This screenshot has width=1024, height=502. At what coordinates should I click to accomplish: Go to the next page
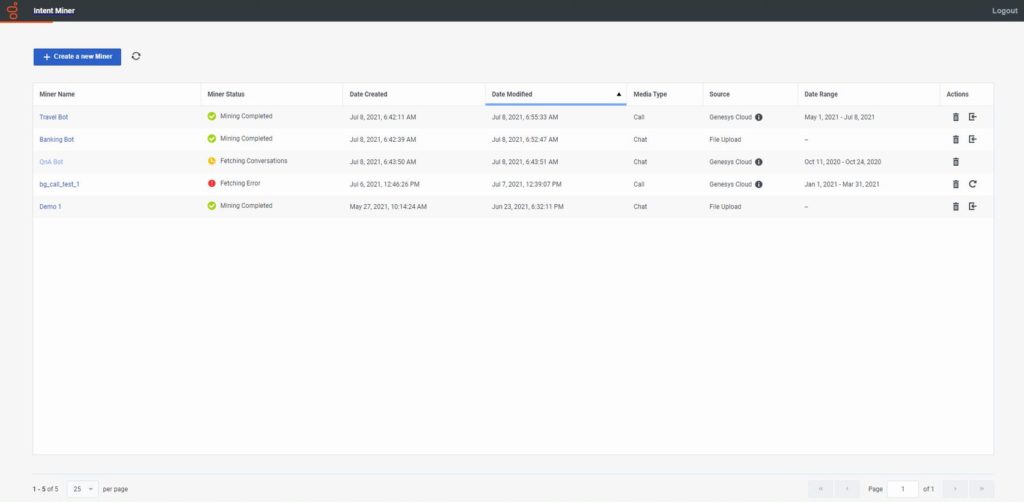[955, 488]
